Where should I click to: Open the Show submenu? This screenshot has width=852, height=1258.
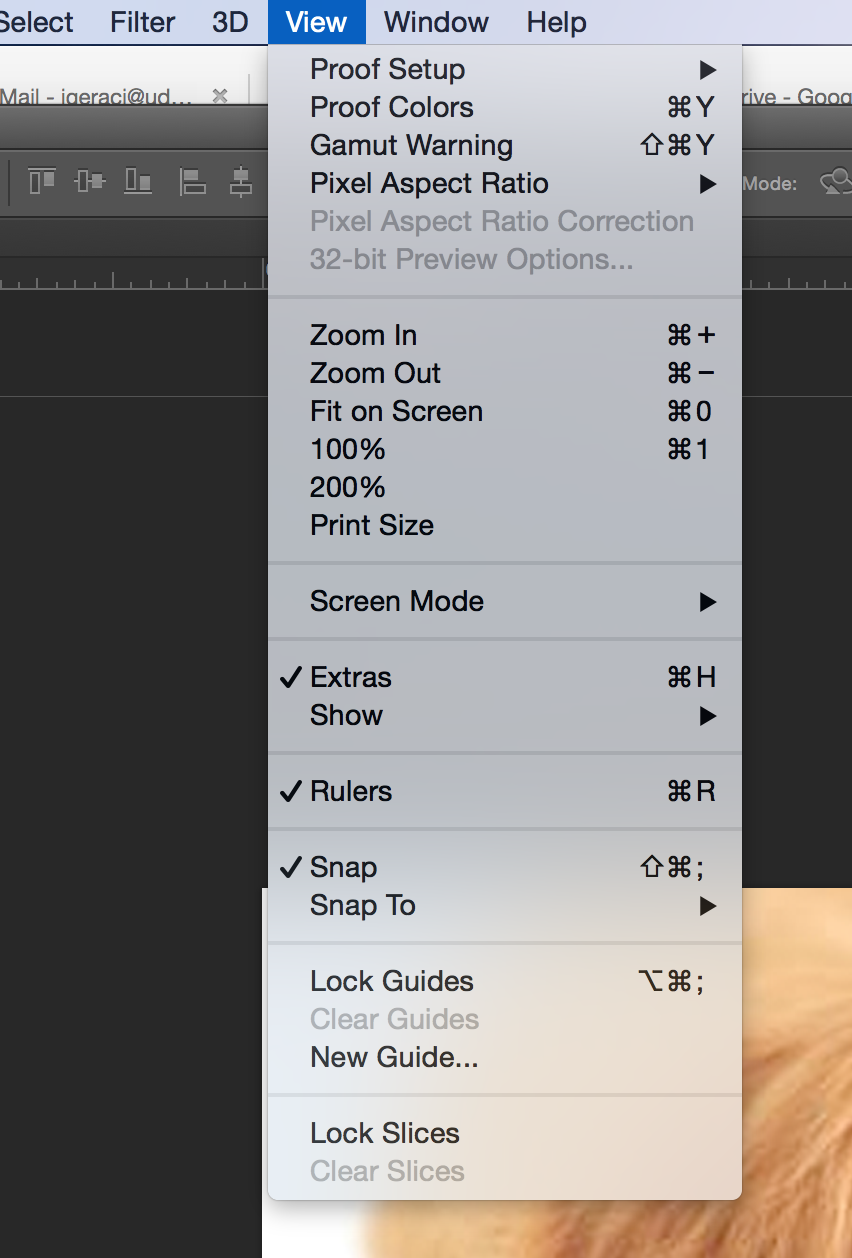tap(505, 715)
